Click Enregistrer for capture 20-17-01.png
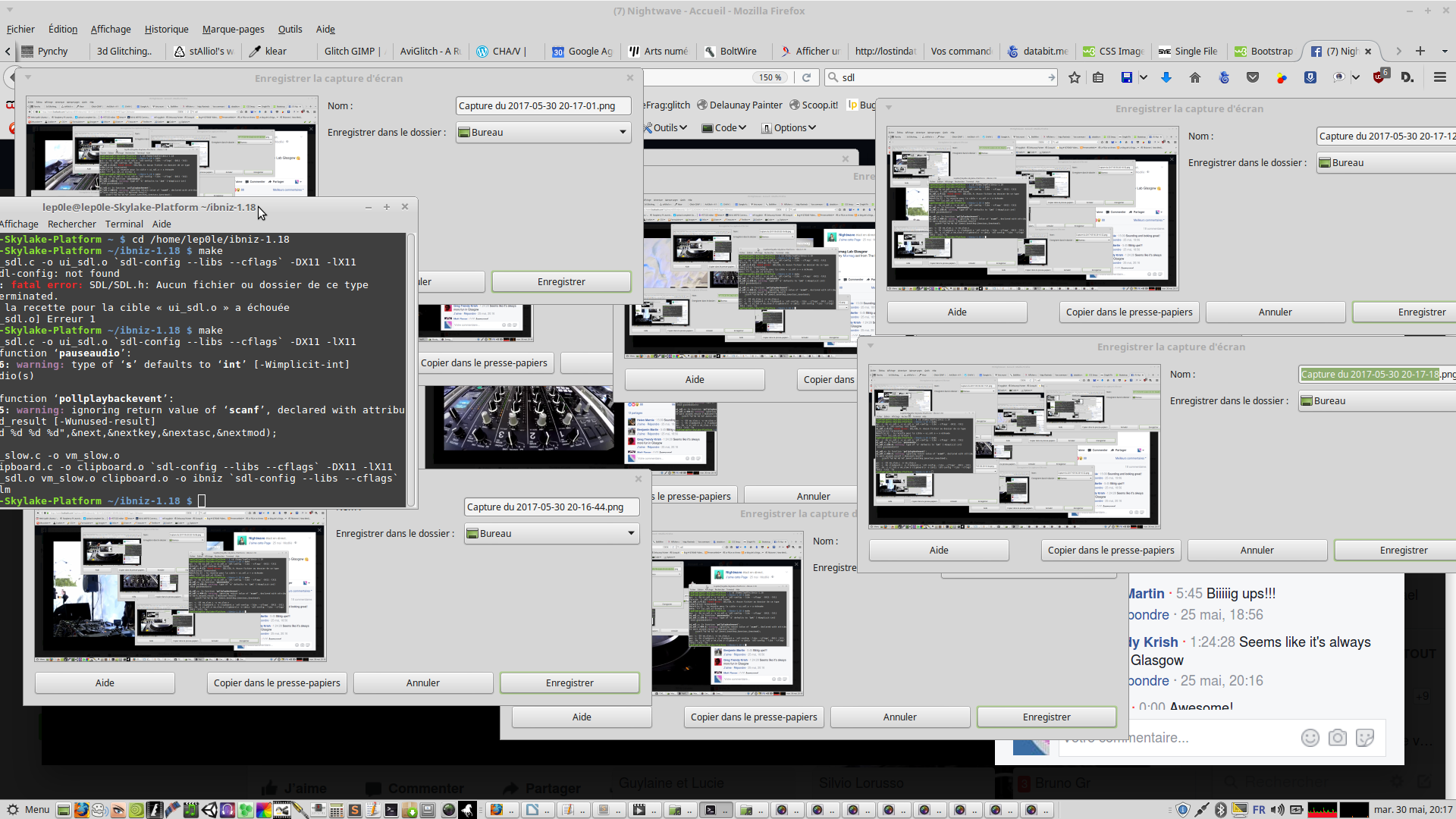1456x819 pixels. [x=561, y=281]
